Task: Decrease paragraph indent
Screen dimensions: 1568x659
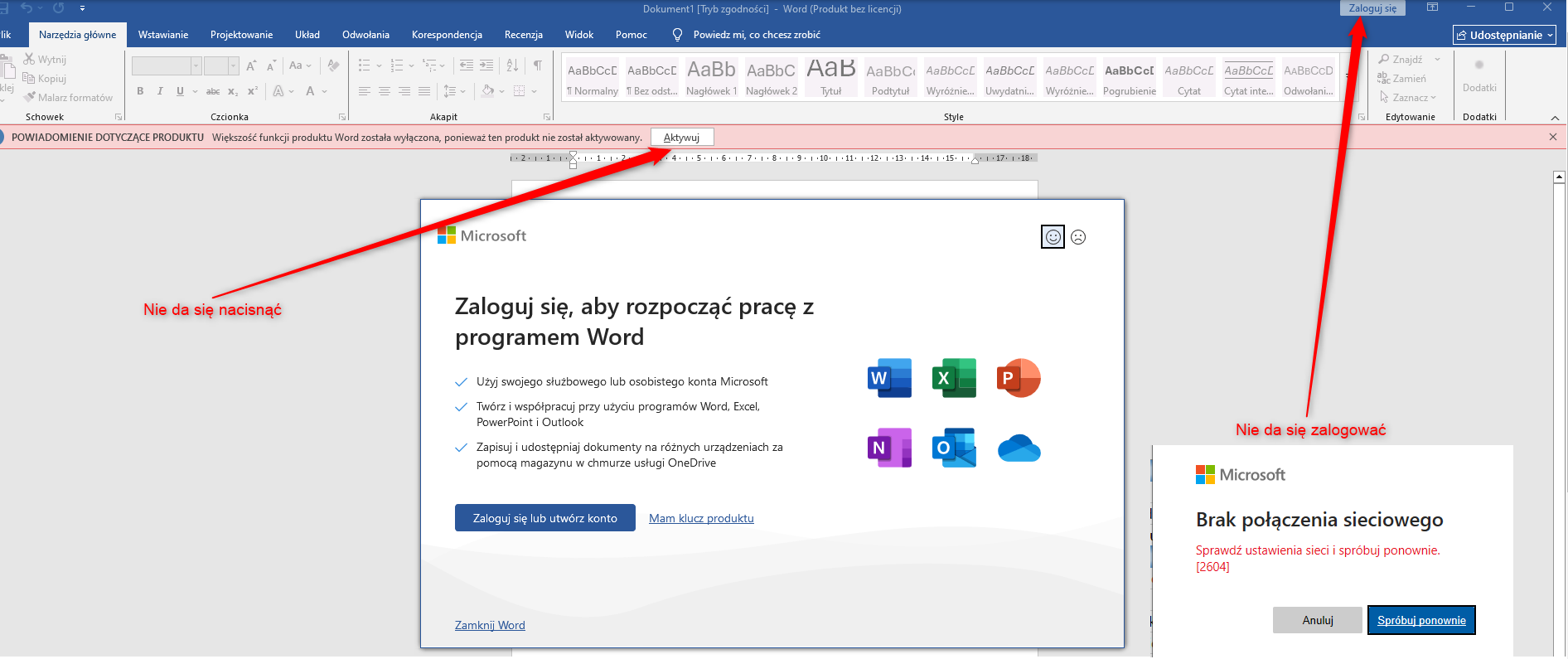Action: (x=467, y=65)
